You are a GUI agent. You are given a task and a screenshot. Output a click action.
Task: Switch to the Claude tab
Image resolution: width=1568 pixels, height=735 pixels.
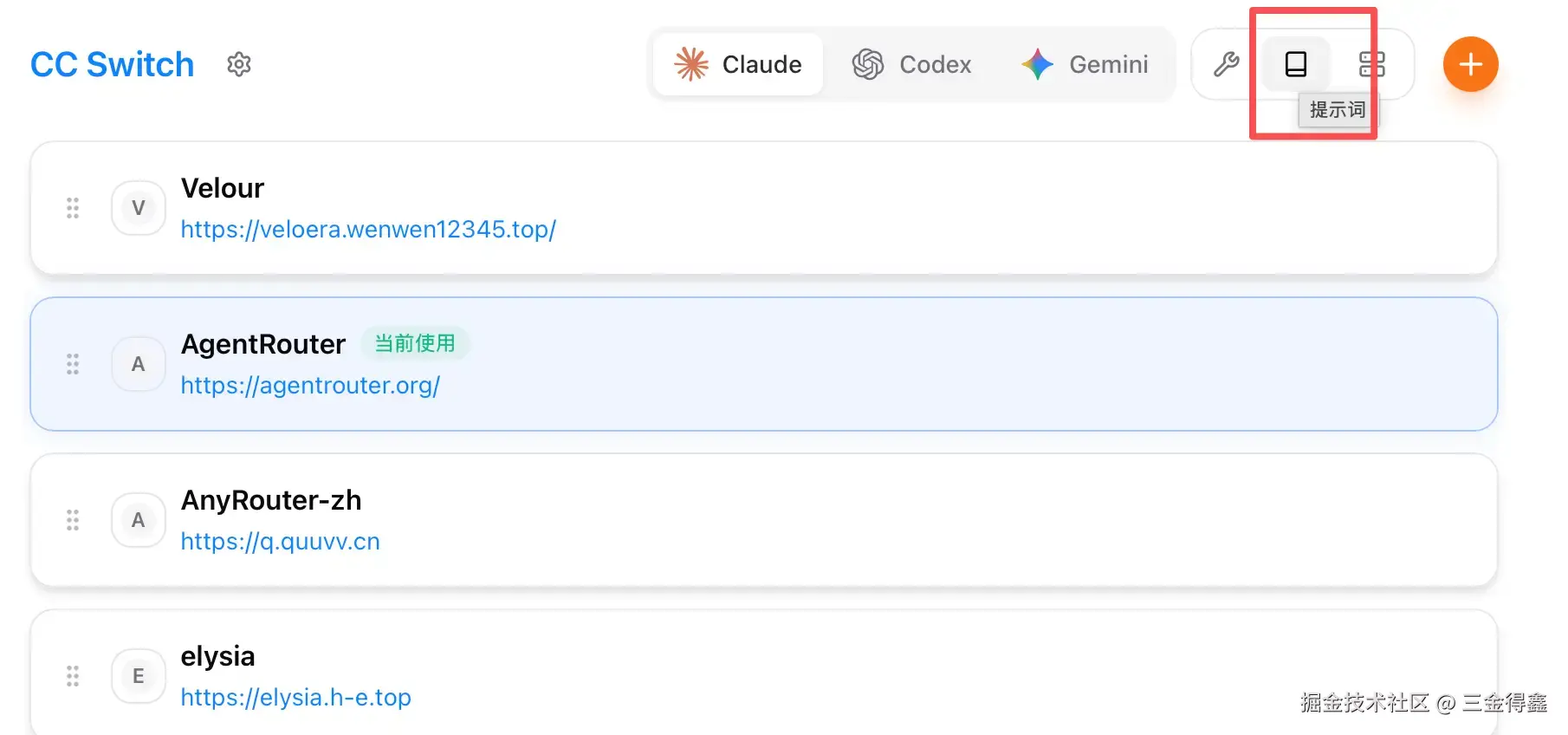(738, 64)
